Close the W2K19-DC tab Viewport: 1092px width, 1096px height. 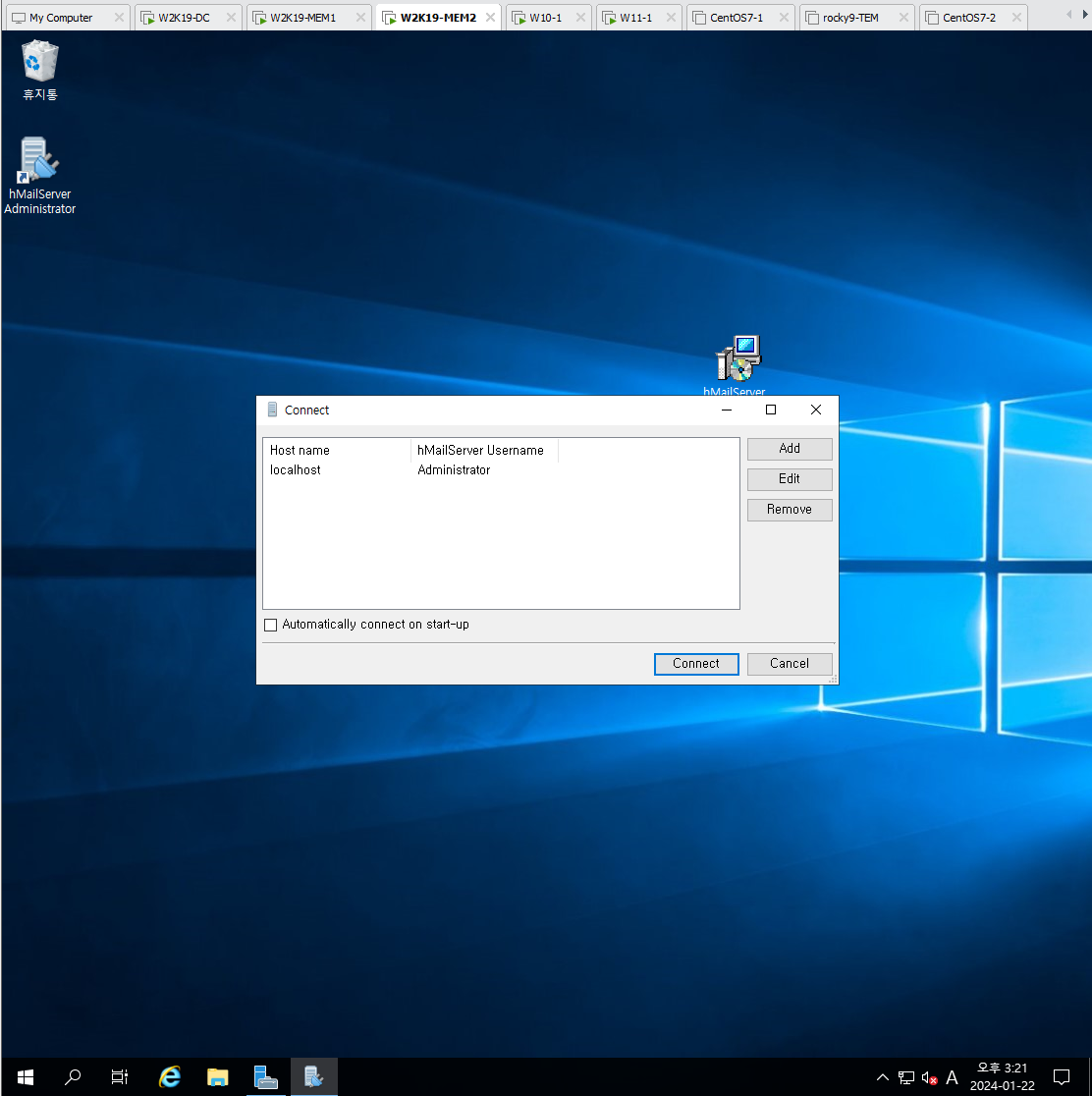pos(231,18)
